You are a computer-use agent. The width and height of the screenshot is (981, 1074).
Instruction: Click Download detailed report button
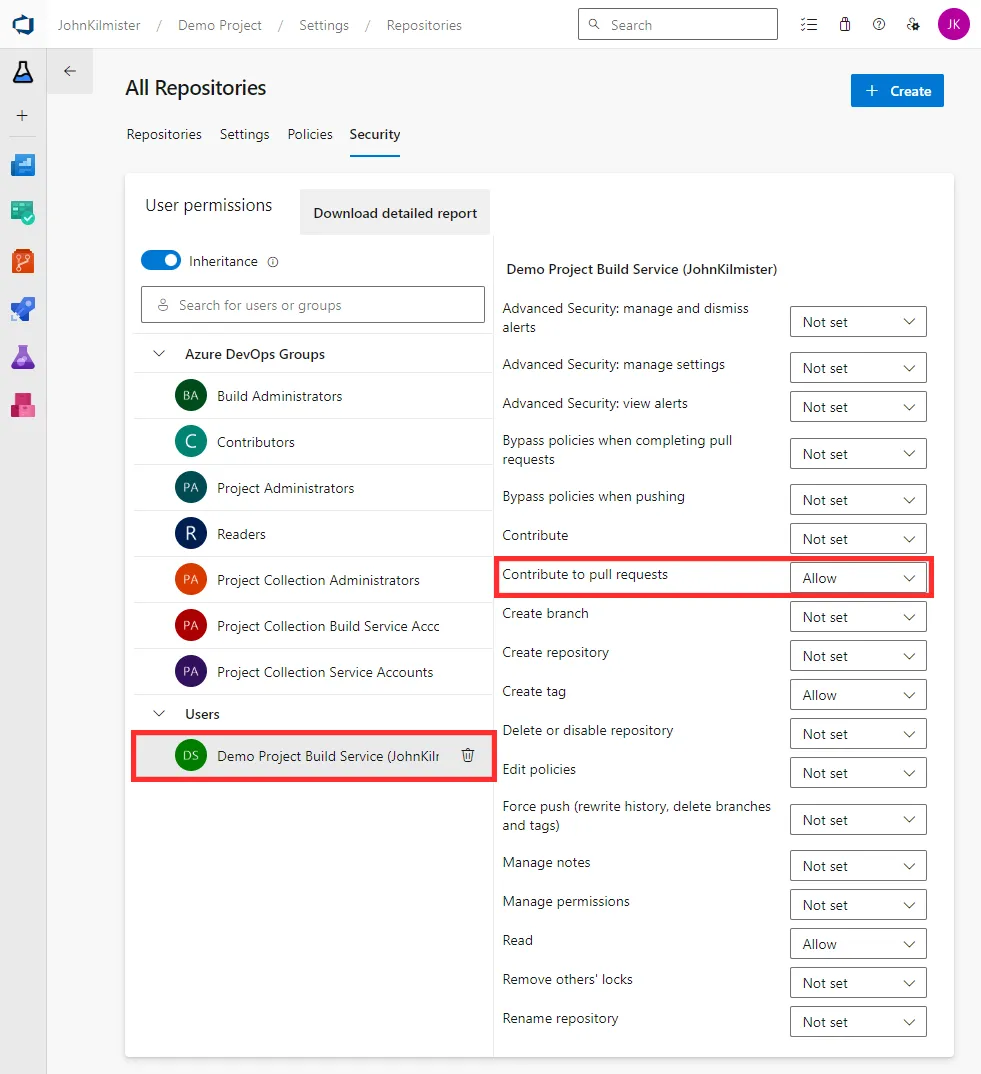coord(395,212)
